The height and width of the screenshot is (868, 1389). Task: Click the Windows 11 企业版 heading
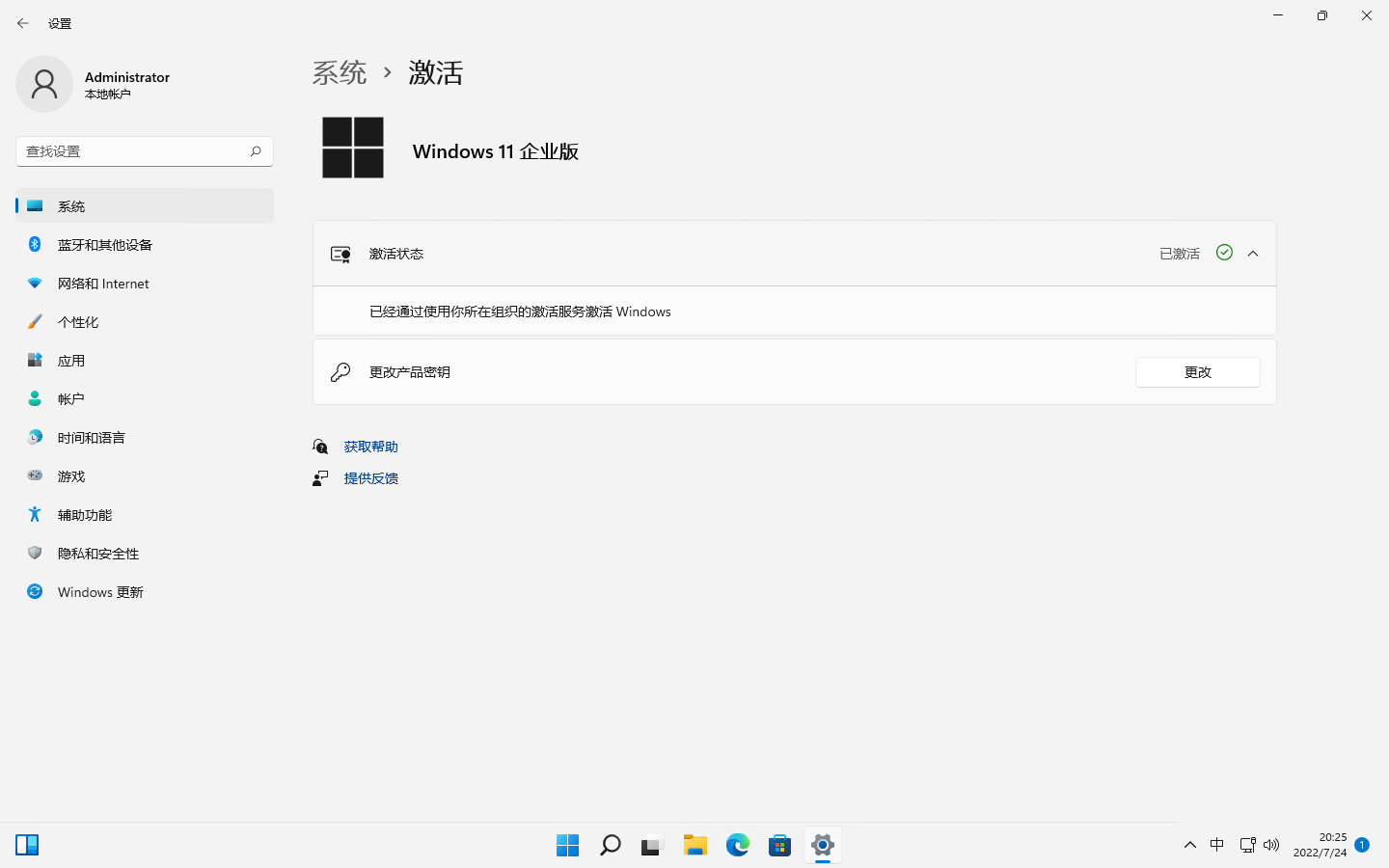[x=496, y=151]
